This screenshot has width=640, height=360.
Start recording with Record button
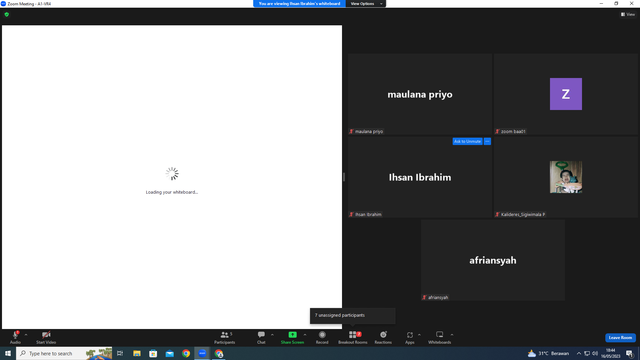point(322,337)
